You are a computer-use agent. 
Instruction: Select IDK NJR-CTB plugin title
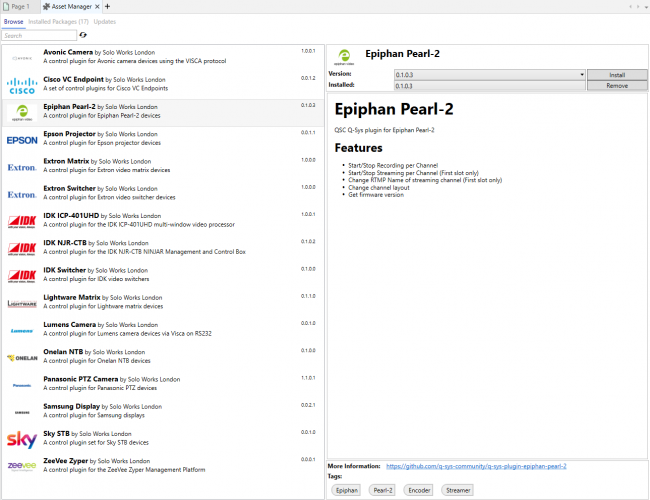click(65, 243)
